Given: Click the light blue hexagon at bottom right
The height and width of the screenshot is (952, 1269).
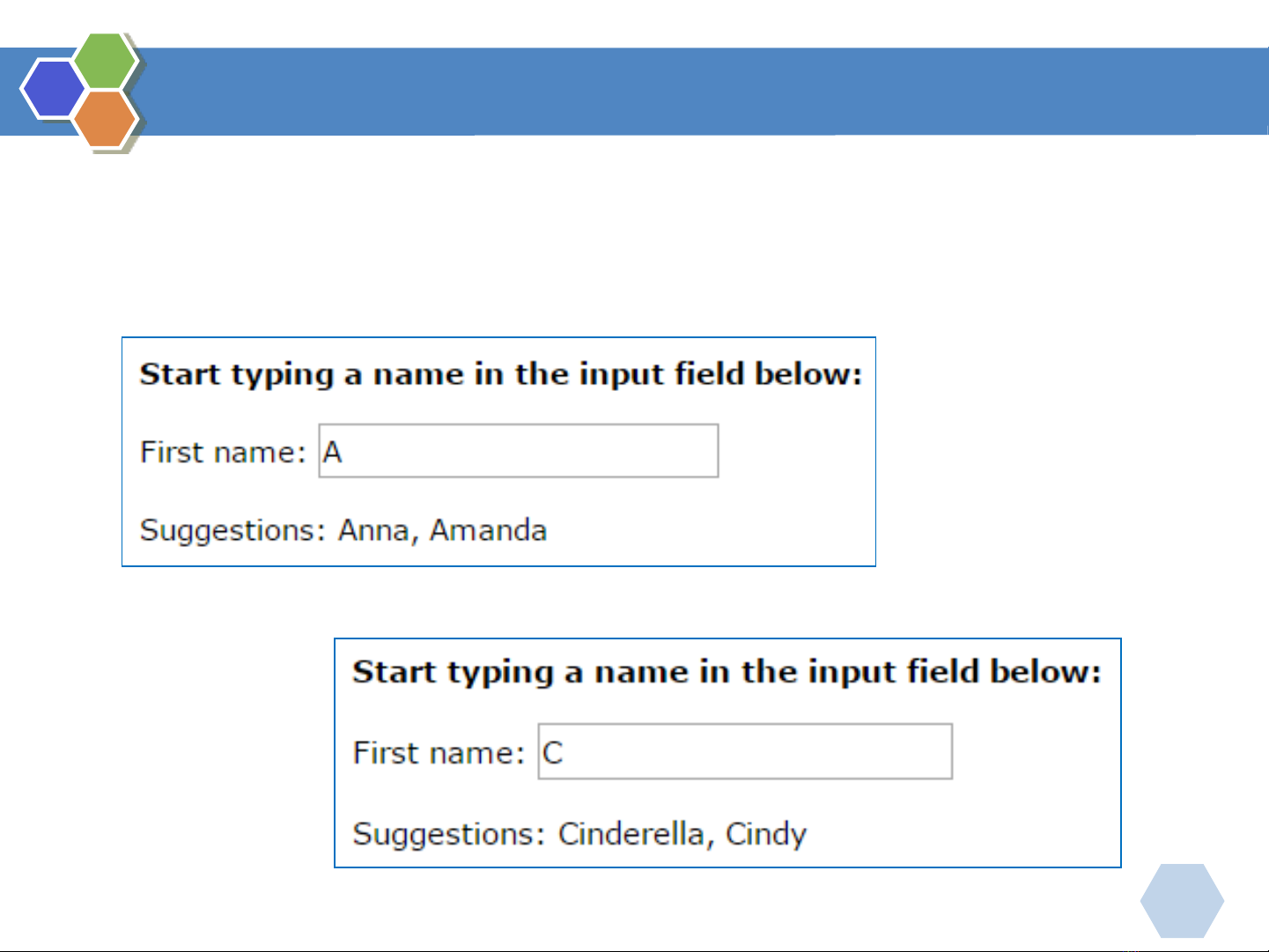Looking at the screenshot, I should [1181, 900].
